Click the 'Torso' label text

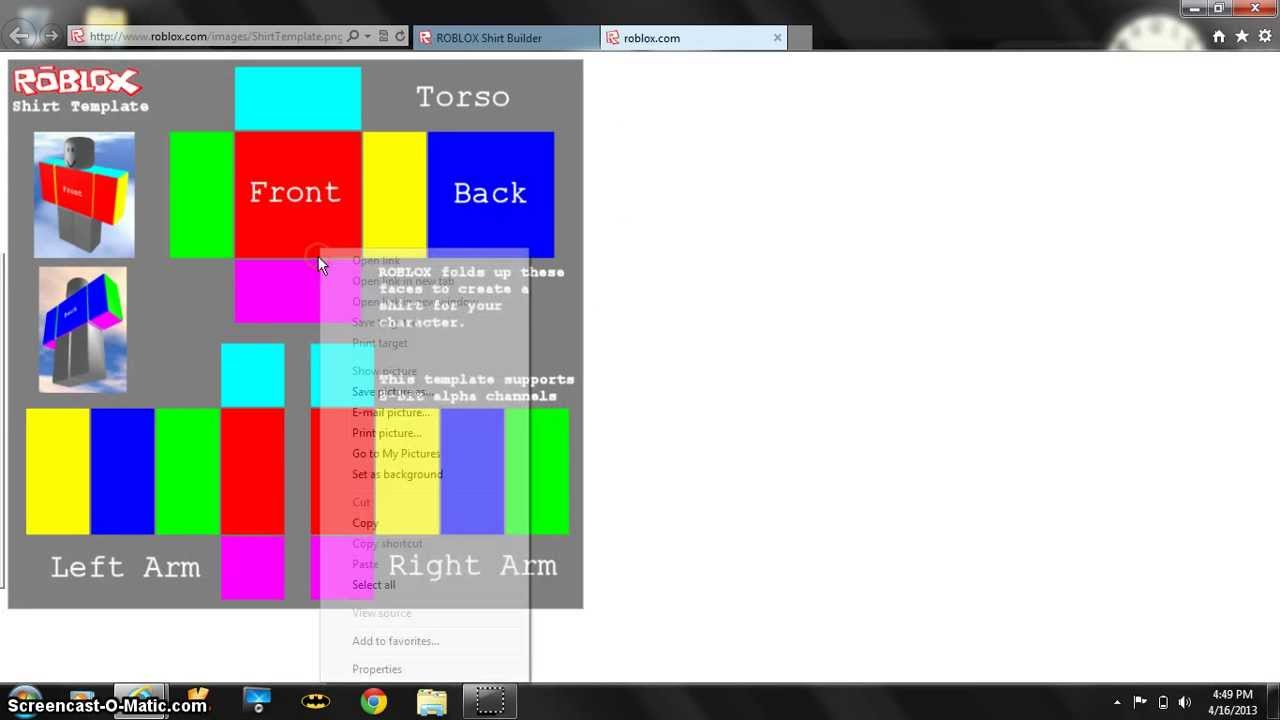463,97
